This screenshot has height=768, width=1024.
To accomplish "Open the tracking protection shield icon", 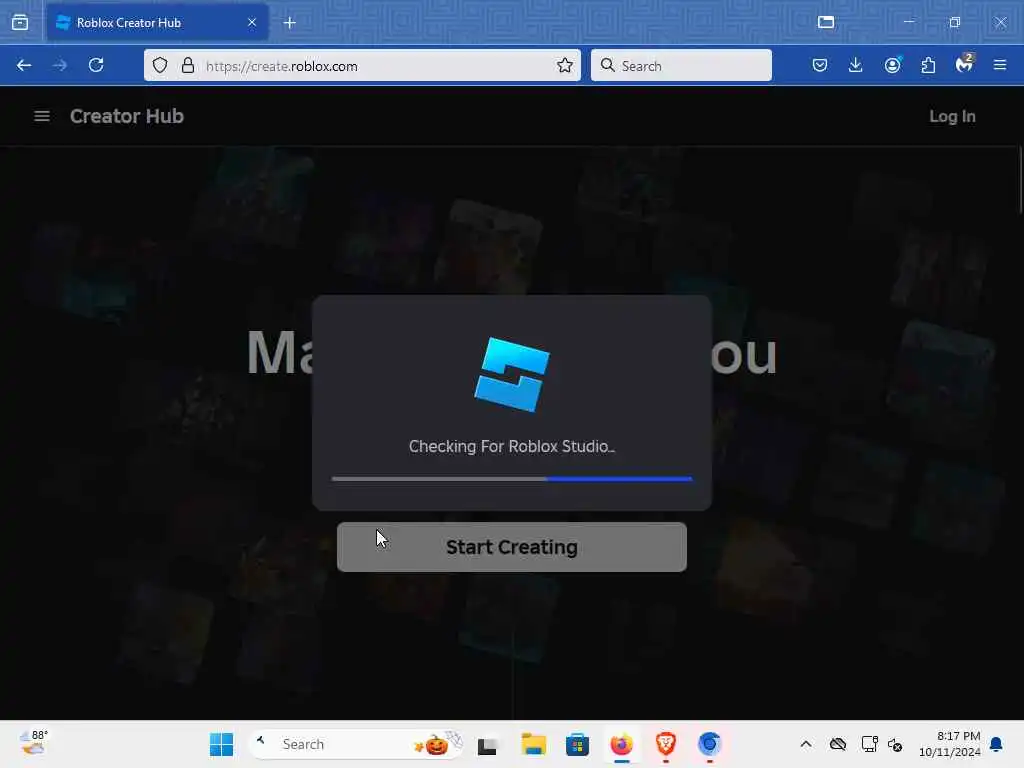I will click(x=160, y=65).
